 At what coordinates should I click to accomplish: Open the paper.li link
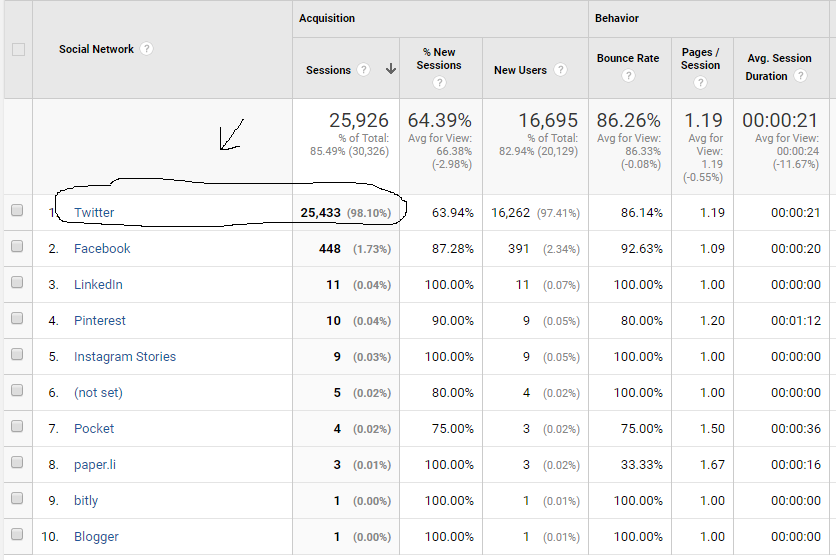(95, 465)
